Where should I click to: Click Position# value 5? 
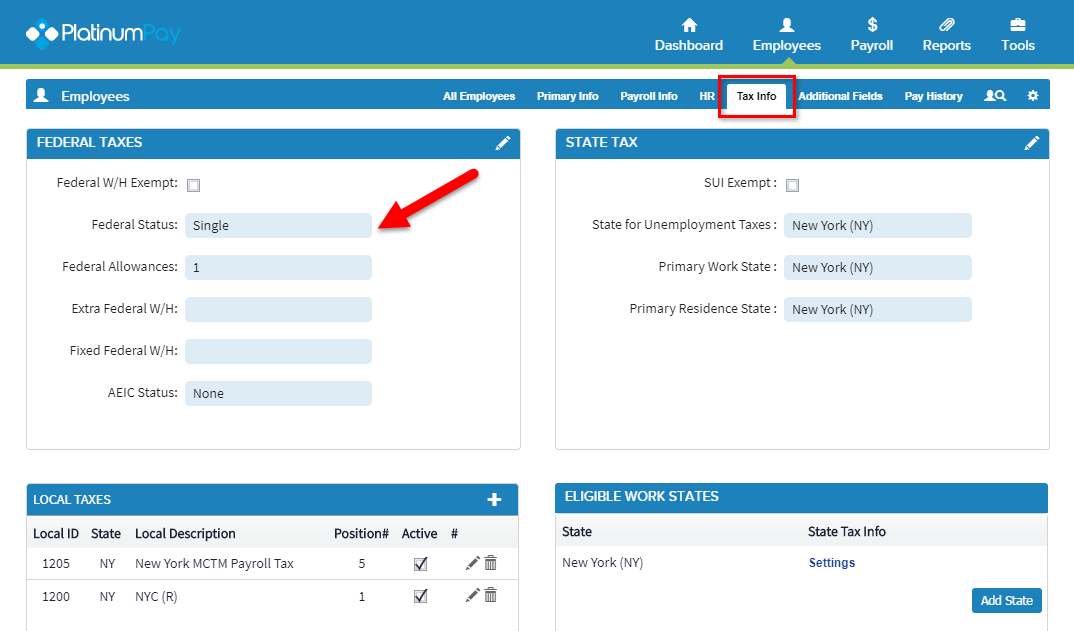tap(362, 563)
